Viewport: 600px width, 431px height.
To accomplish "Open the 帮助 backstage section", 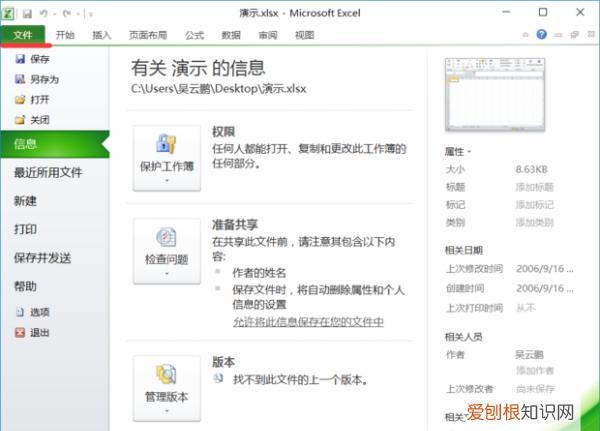I will [x=25, y=286].
